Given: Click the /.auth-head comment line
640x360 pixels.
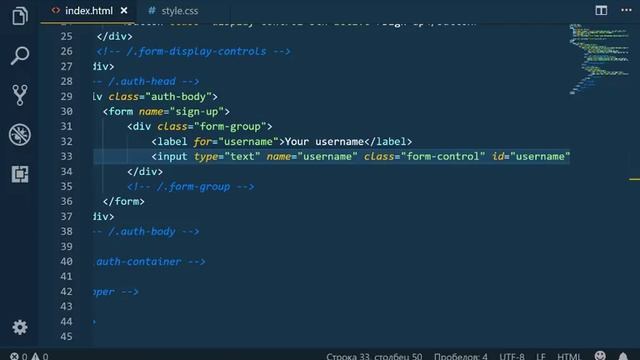Looking at the screenshot, I should 146,82.
